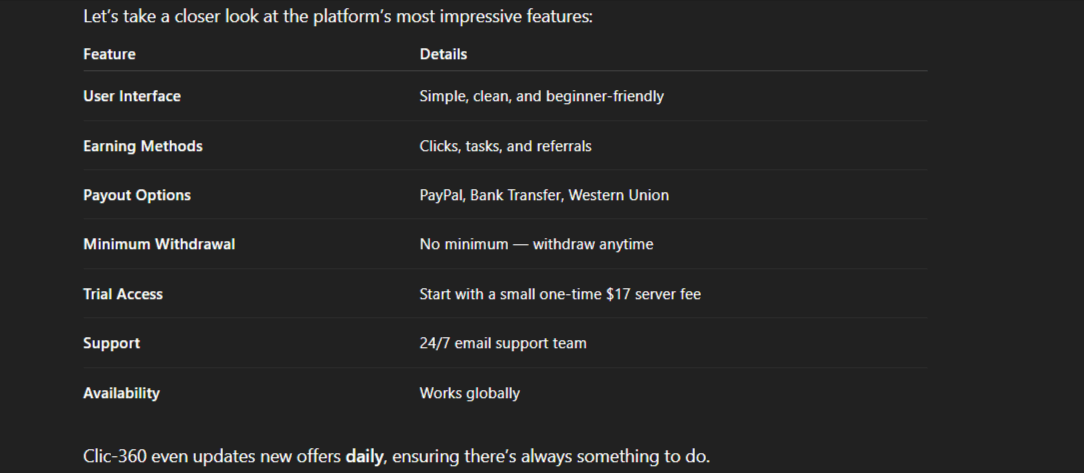This screenshot has height=473, width=1084.
Task: Click the word 'PayPal' in payout details
Action: (443, 195)
